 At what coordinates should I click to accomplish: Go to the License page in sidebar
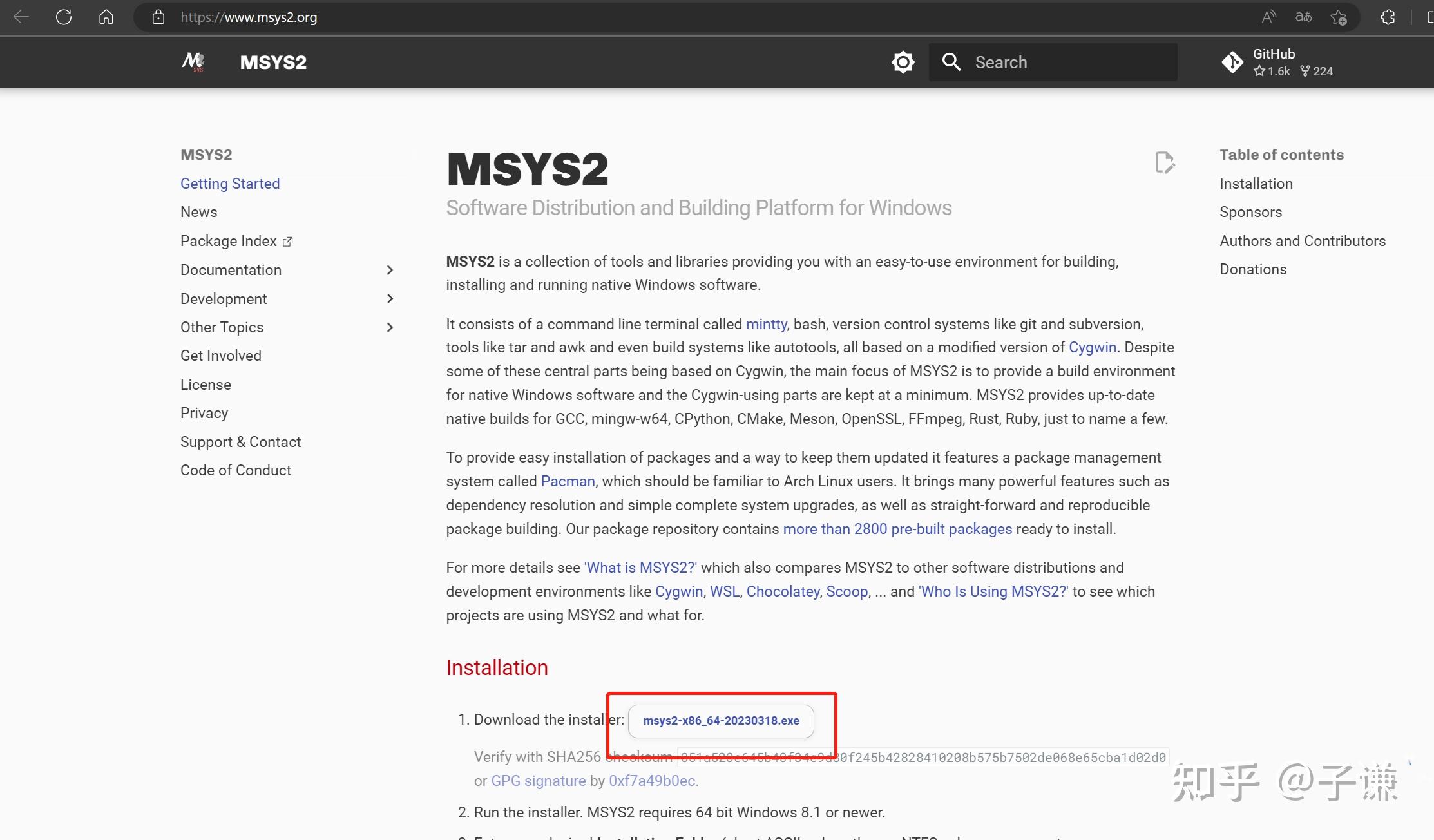pyautogui.click(x=206, y=385)
